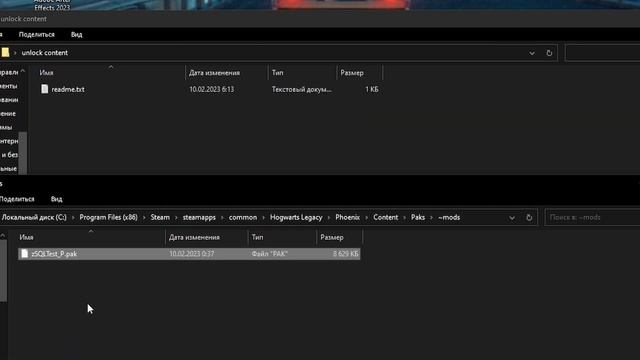Select the readme.txt file name
The height and width of the screenshot is (360, 640).
tap(68, 89)
